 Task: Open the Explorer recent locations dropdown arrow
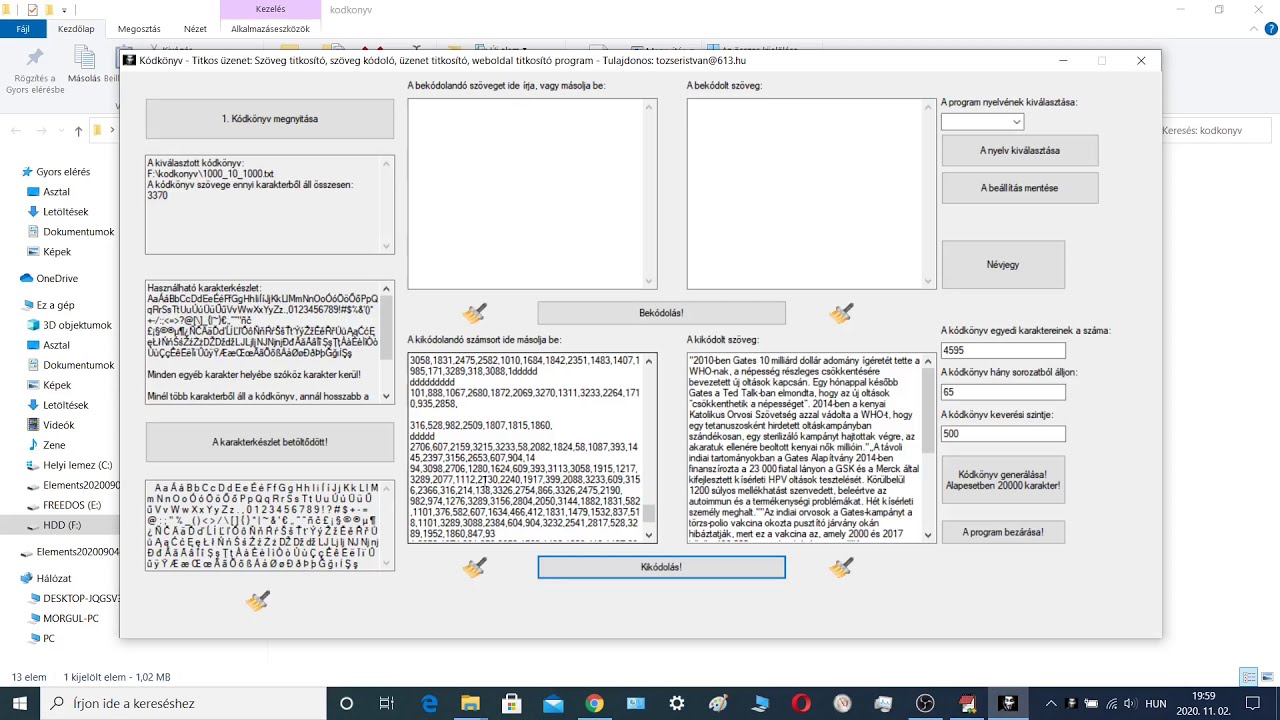pos(61,131)
